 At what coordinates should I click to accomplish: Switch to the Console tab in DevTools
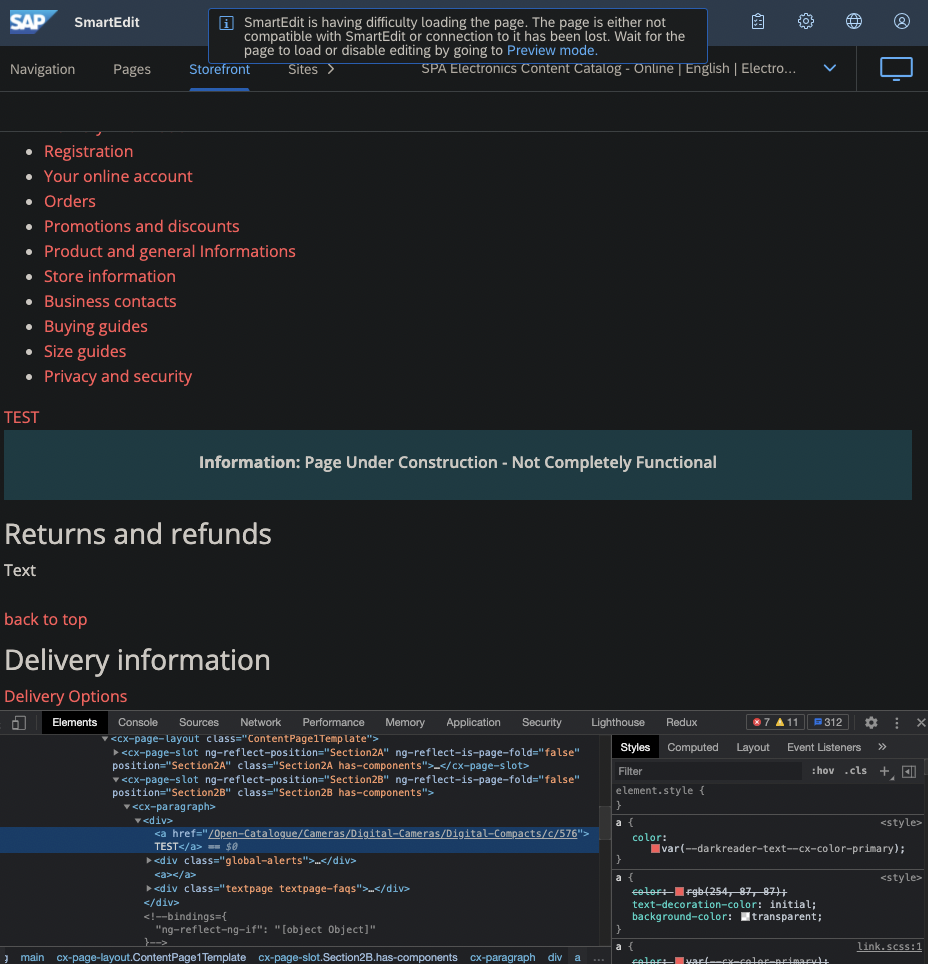click(137, 722)
